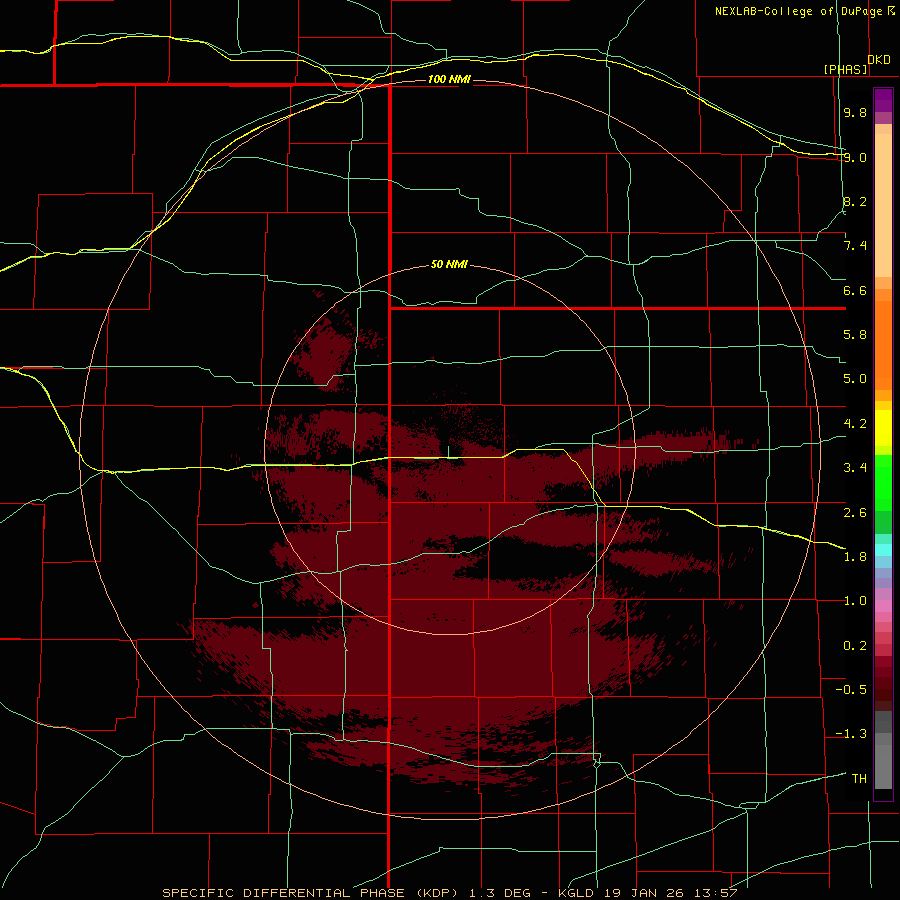This screenshot has height=900, width=900.
Task: Pick the yellow segment of the color bar
Action: [883, 428]
